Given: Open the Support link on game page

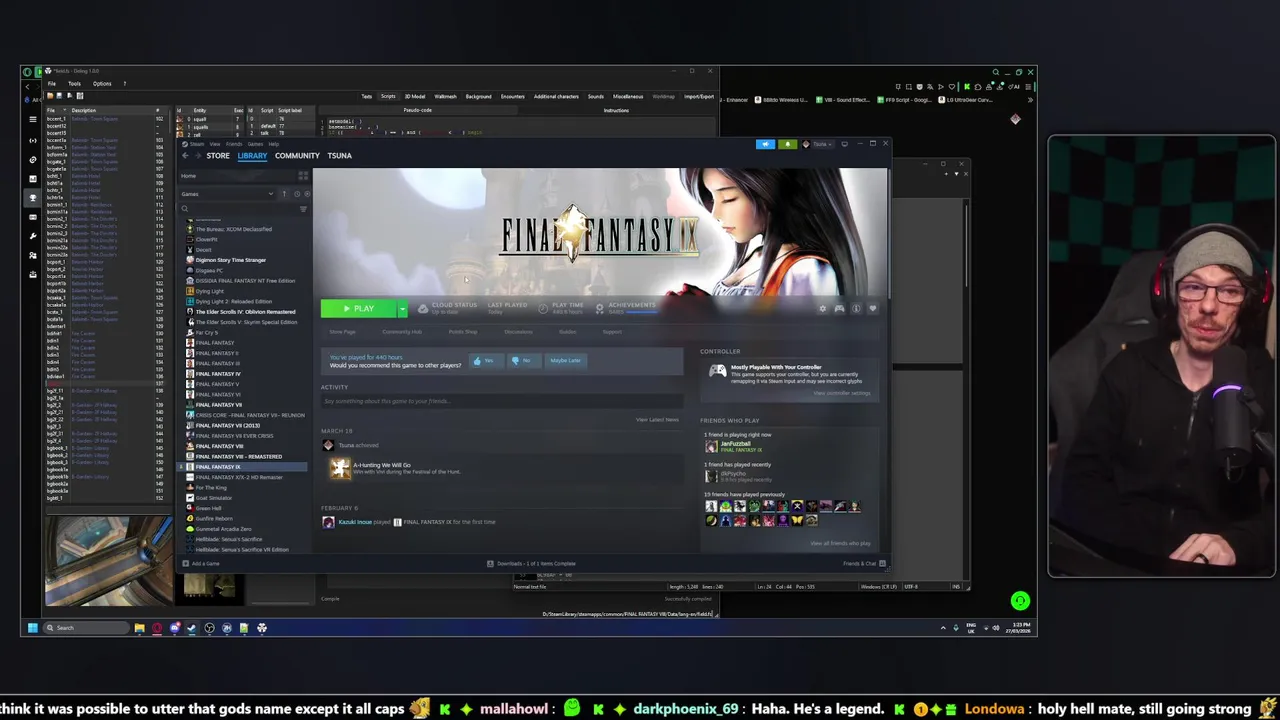Looking at the screenshot, I should [612, 332].
